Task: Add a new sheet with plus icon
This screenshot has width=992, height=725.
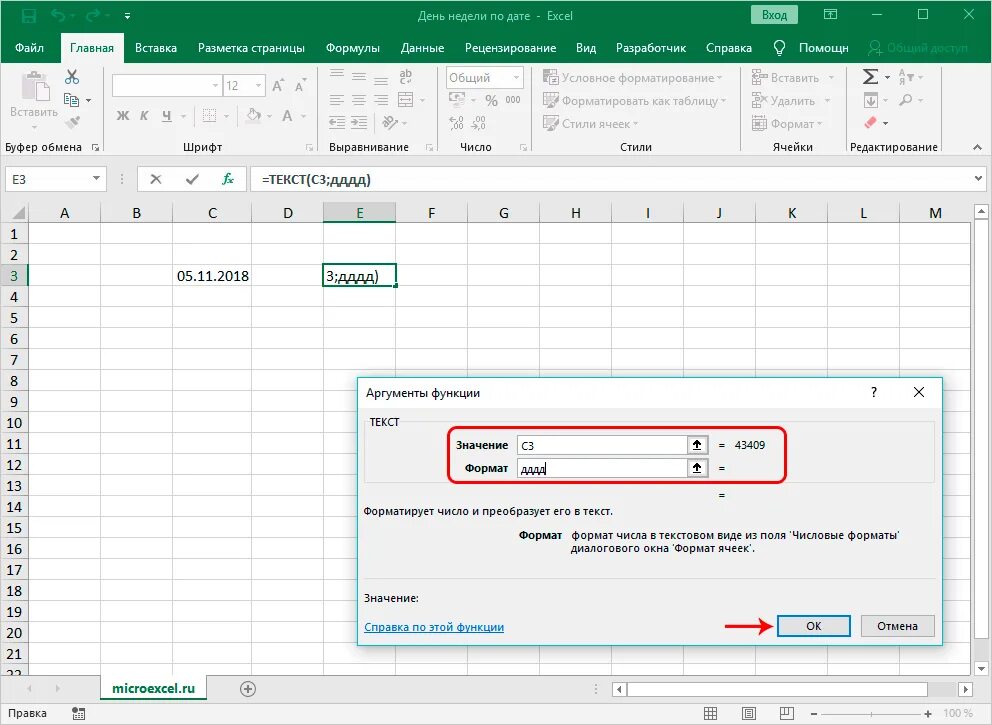Action: (x=248, y=689)
